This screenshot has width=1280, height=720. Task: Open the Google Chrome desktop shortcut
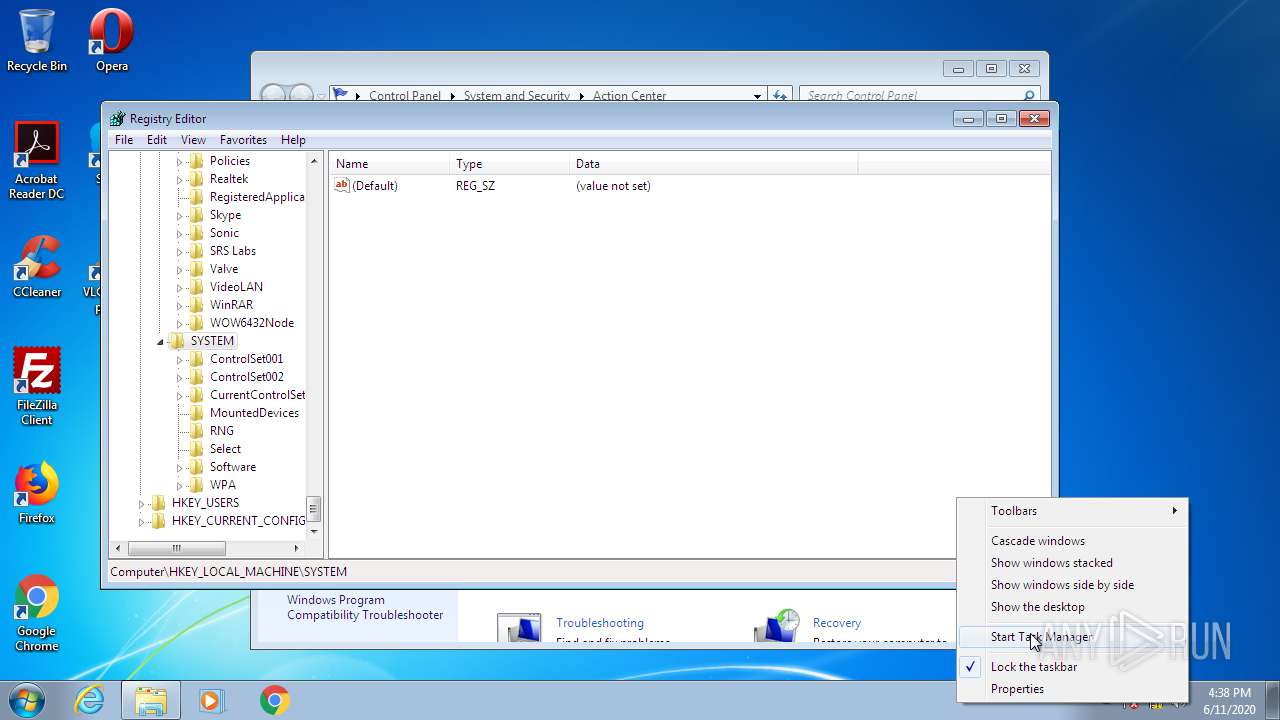pyautogui.click(x=37, y=613)
